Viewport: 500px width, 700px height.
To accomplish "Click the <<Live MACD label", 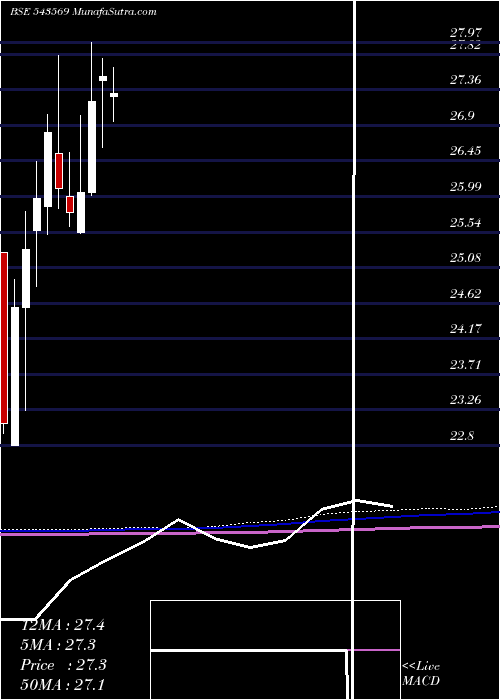I will 421,674.
